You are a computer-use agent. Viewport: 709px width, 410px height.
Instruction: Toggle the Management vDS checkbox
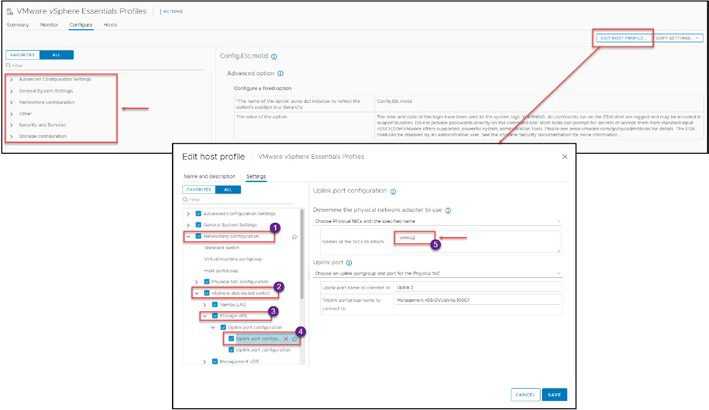pos(215,362)
